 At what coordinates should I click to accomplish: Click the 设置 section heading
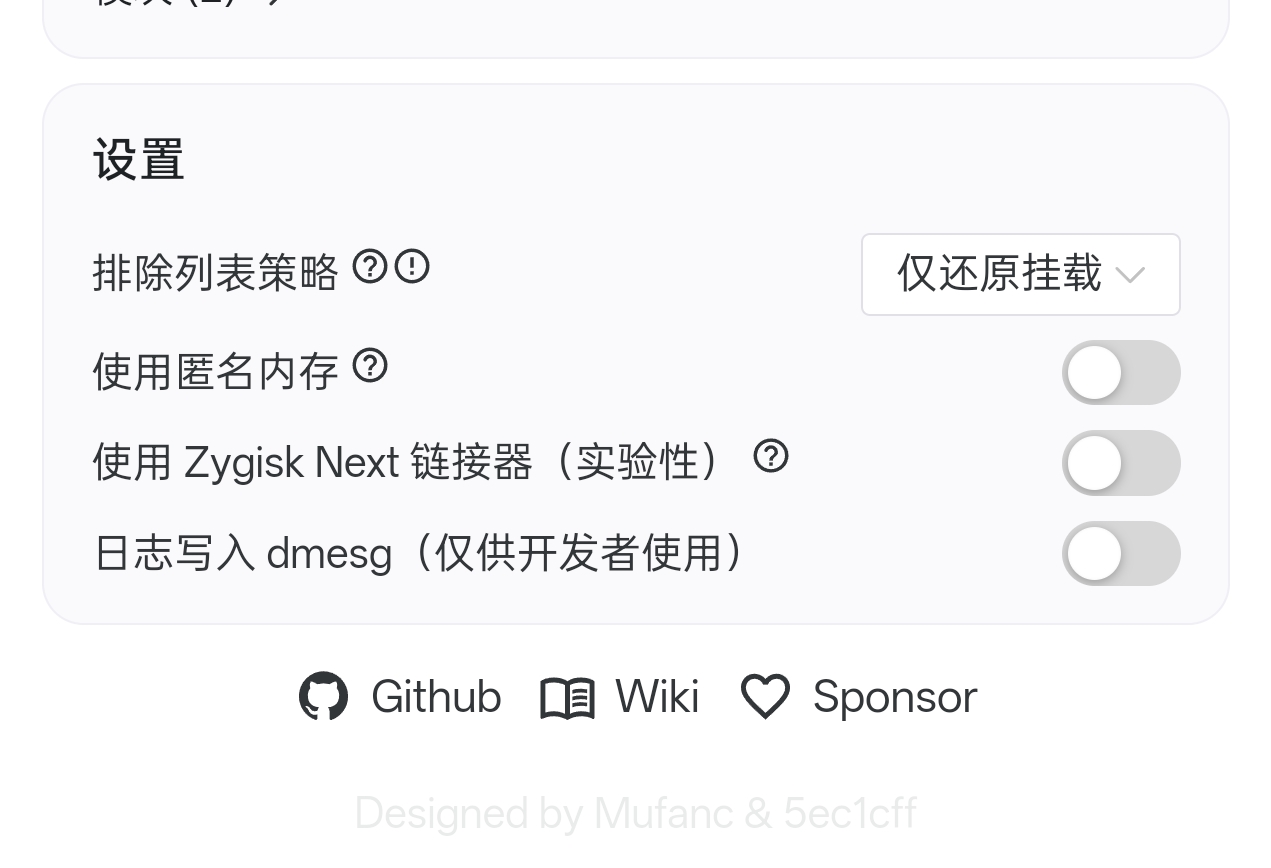click(138, 160)
